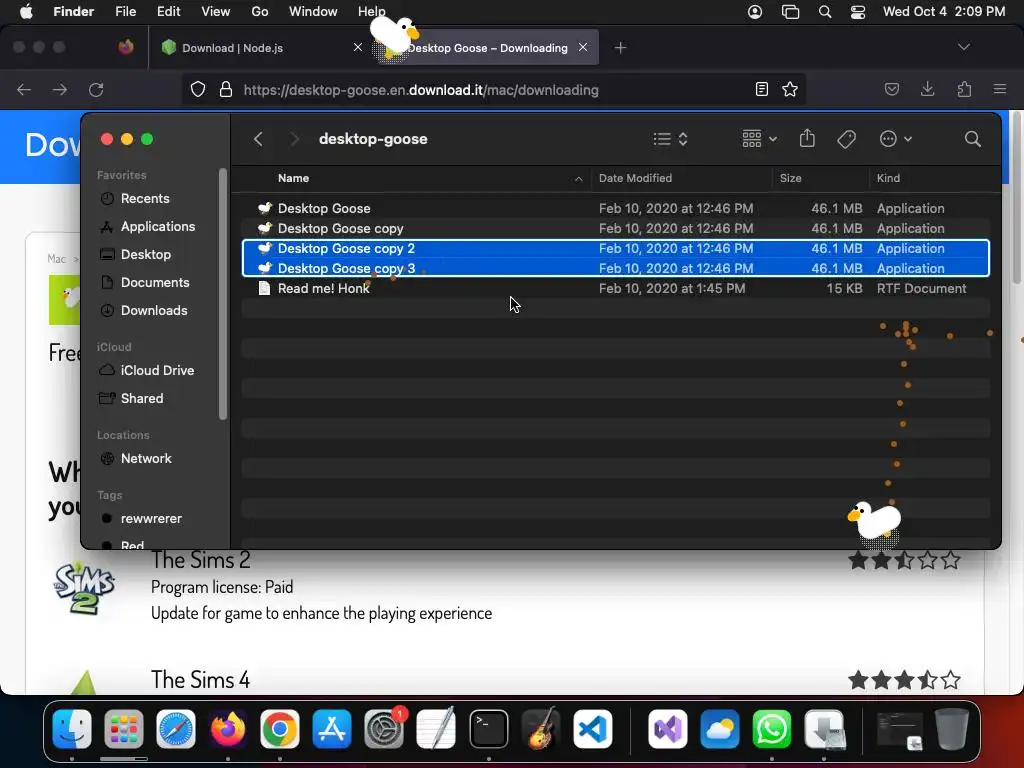Reload the page in Firefox
Image resolution: width=1024 pixels, height=768 pixels.
pos(96,89)
